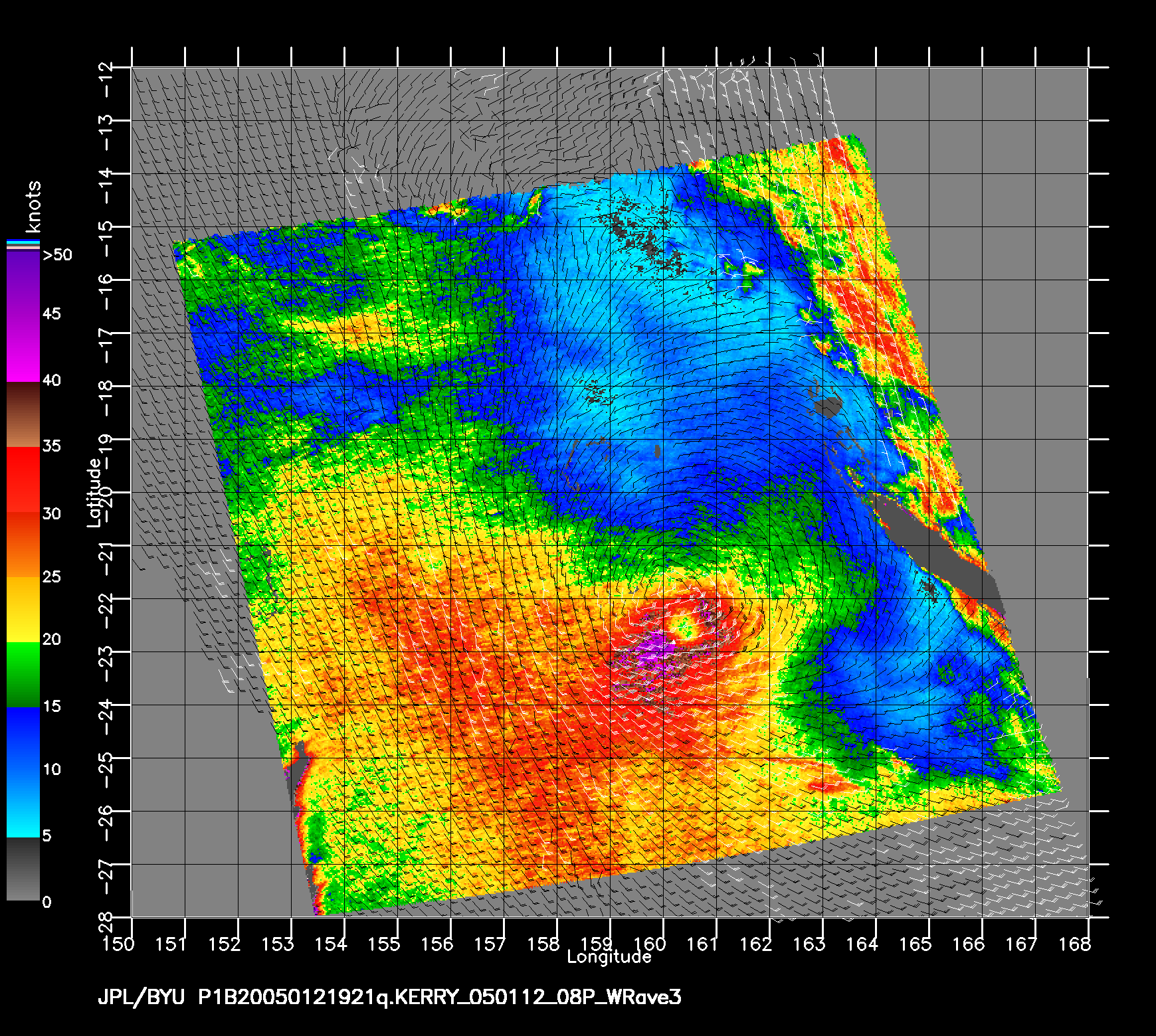
Task: Click the '45' knots scale label
Action: coord(51,313)
